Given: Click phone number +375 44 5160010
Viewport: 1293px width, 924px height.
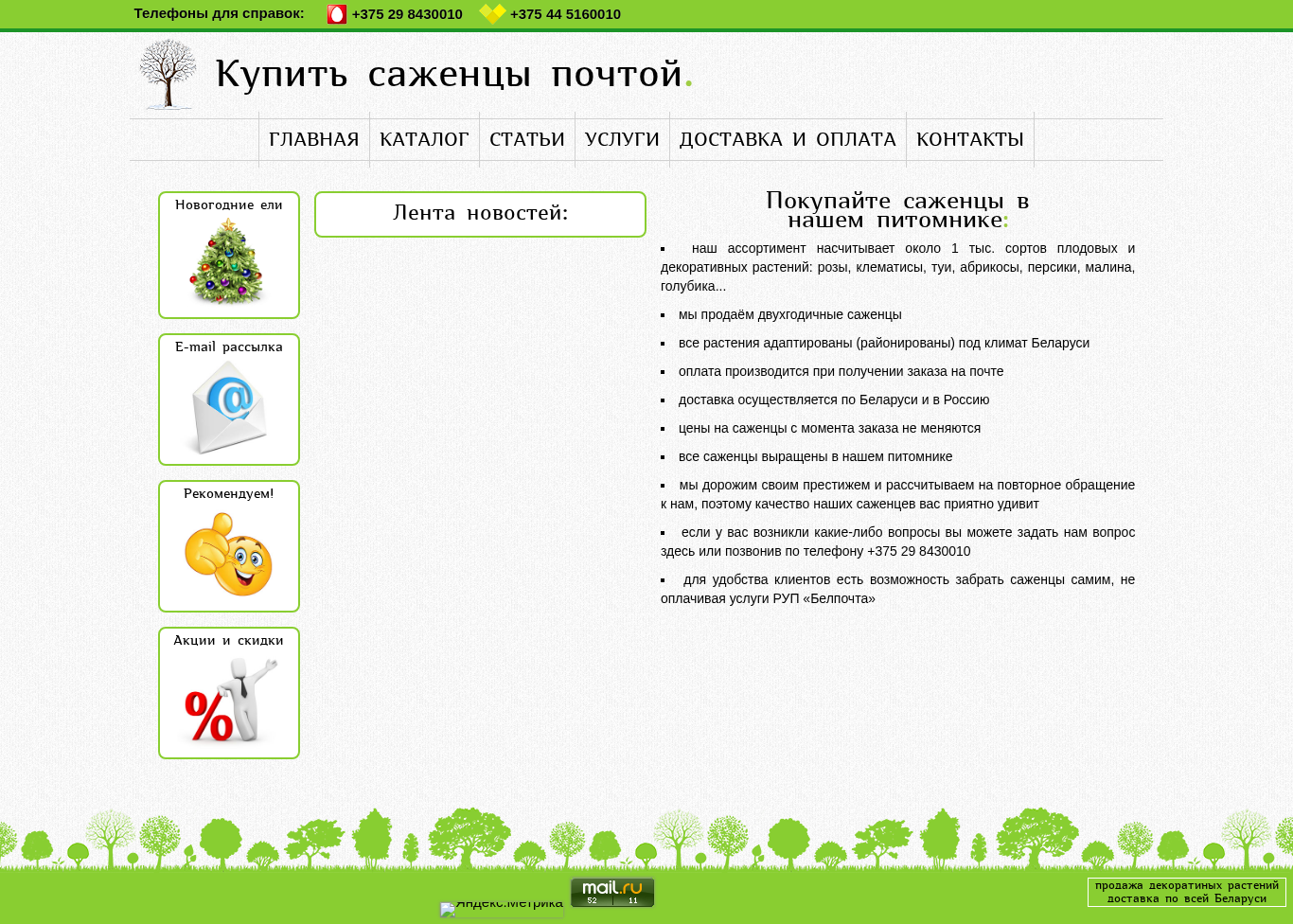Looking at the screenshot, I should click(x=565, y=14).
